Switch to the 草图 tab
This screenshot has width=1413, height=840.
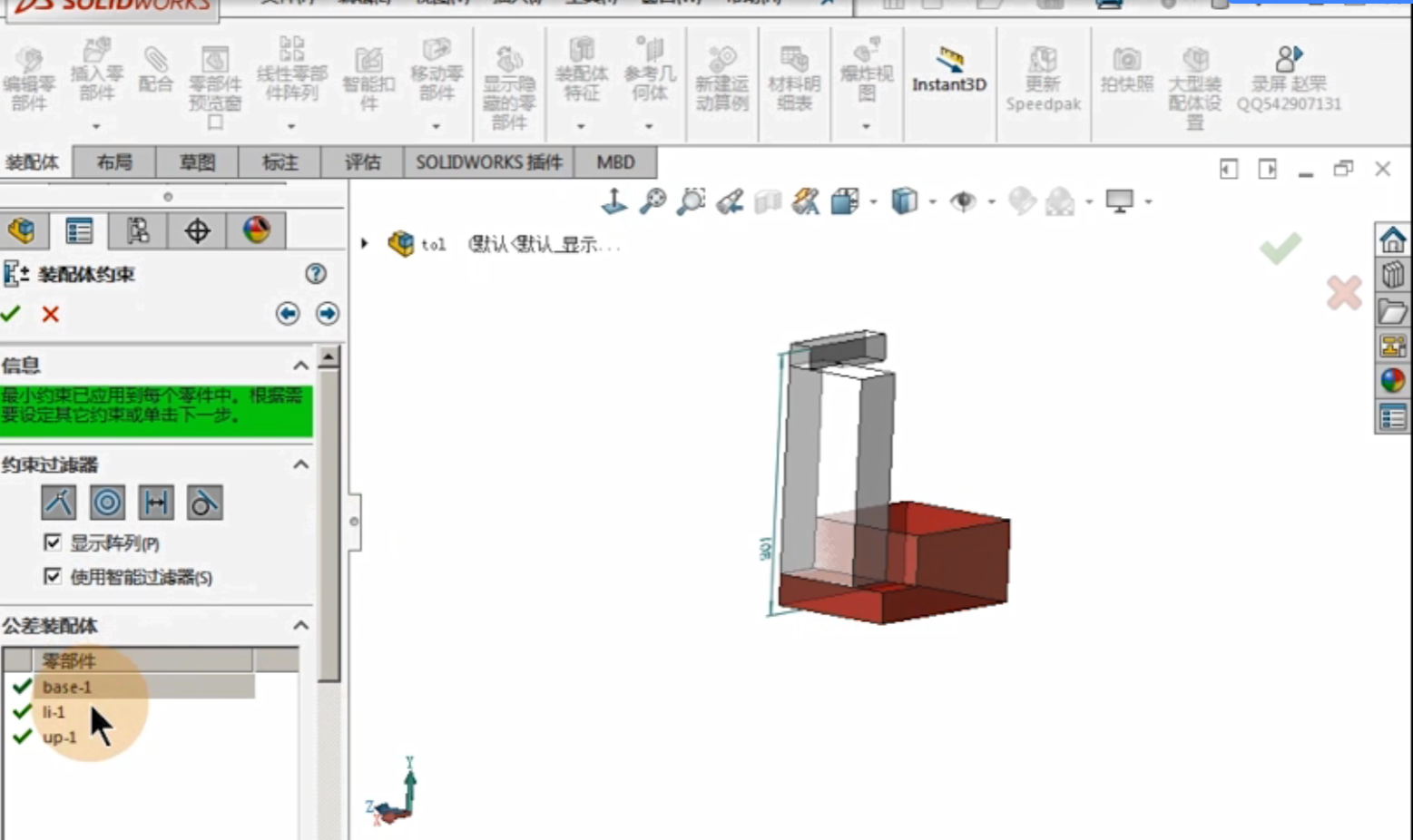click(x=197, y=162)
